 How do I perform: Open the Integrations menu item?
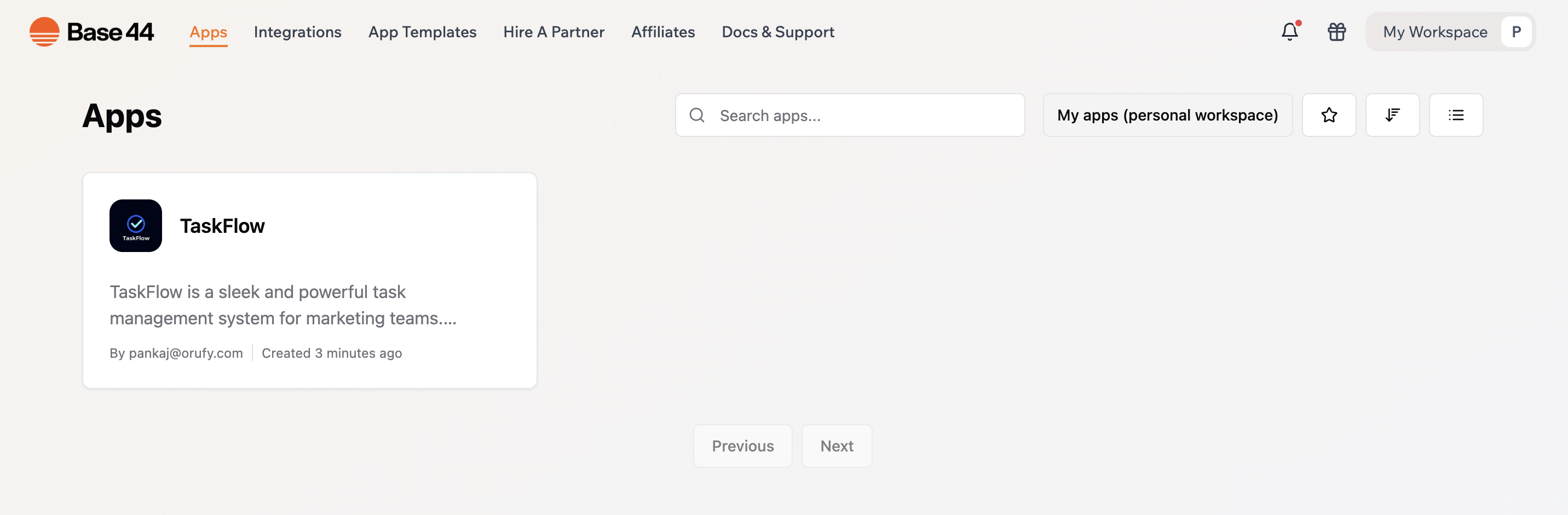click(298, 32)
